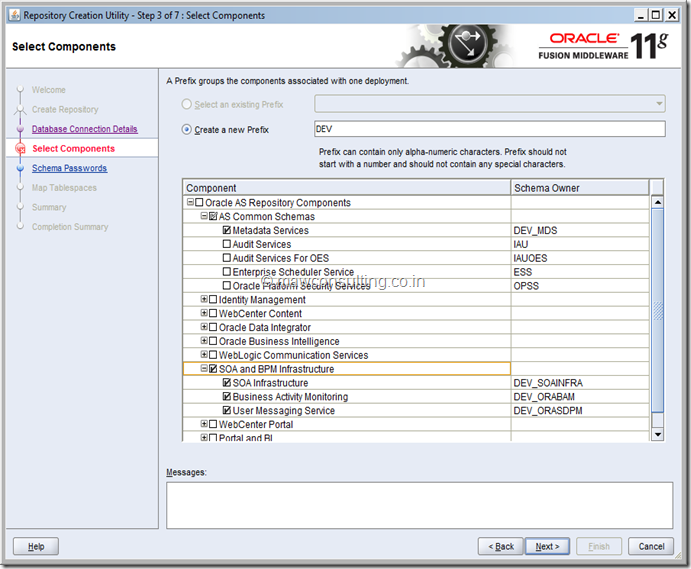Viewport: 691px width, 569px height.
Task: Select the 'Select an existing Prefix' radio button
Action: coord(187,104)
